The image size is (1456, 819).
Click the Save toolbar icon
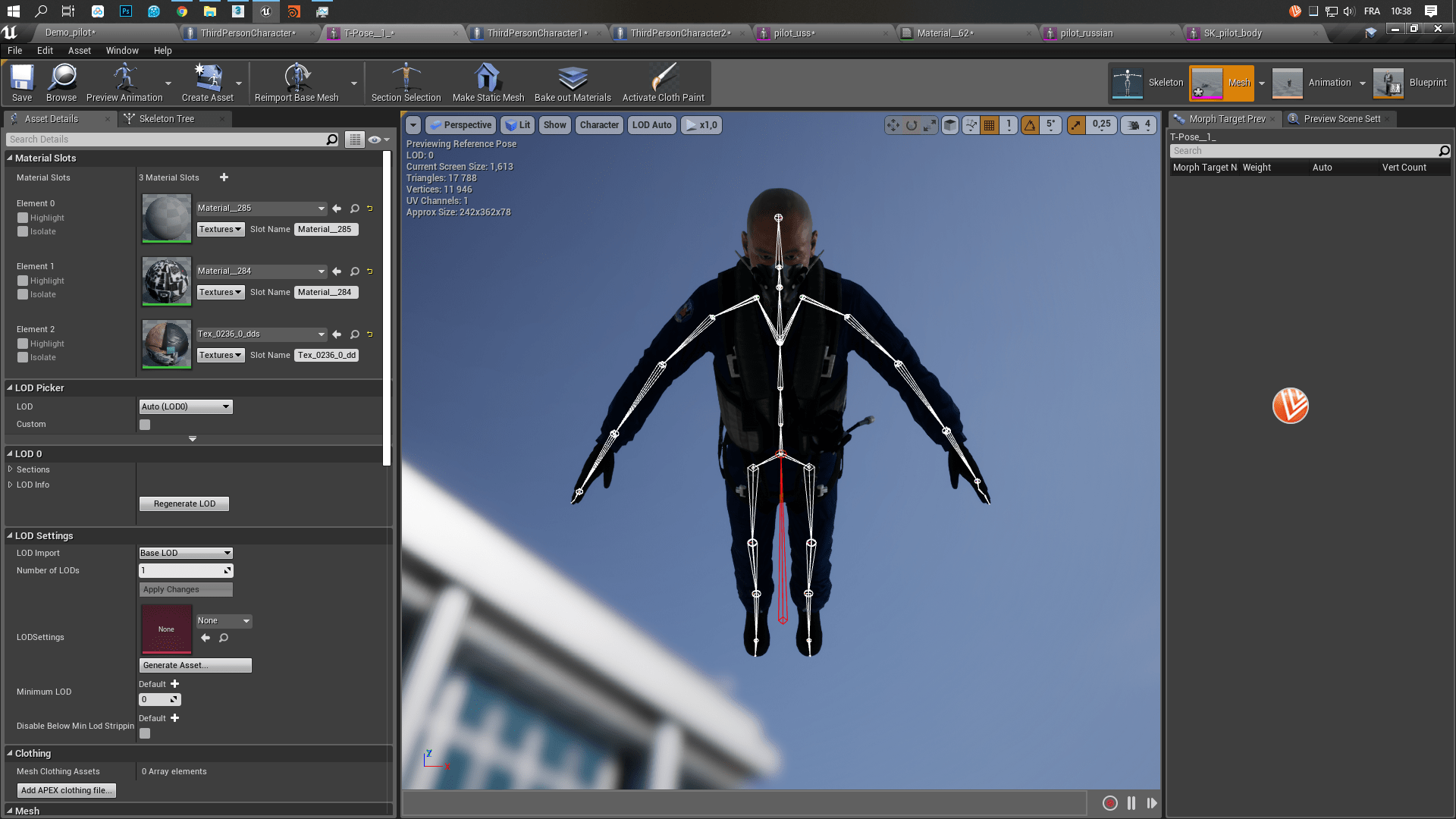(22, 83)
